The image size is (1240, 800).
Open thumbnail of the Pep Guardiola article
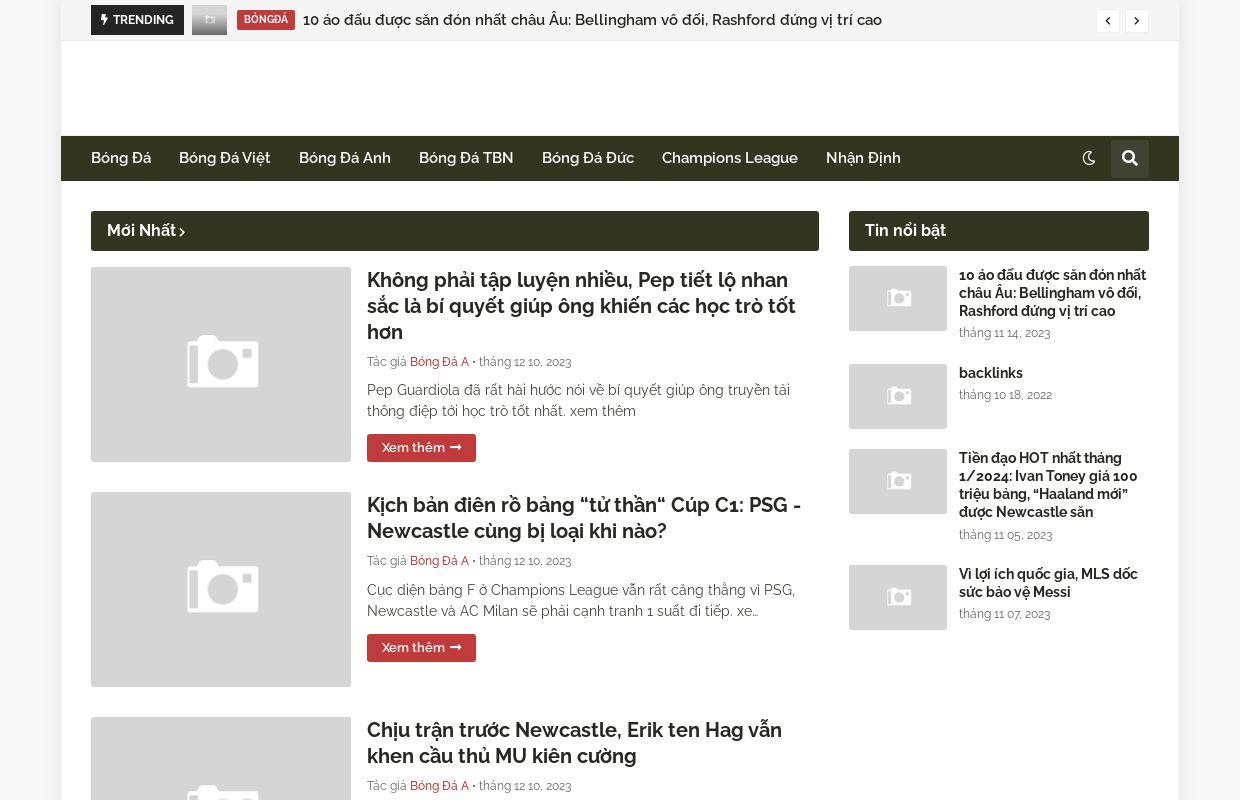click(x=221, y=364)
